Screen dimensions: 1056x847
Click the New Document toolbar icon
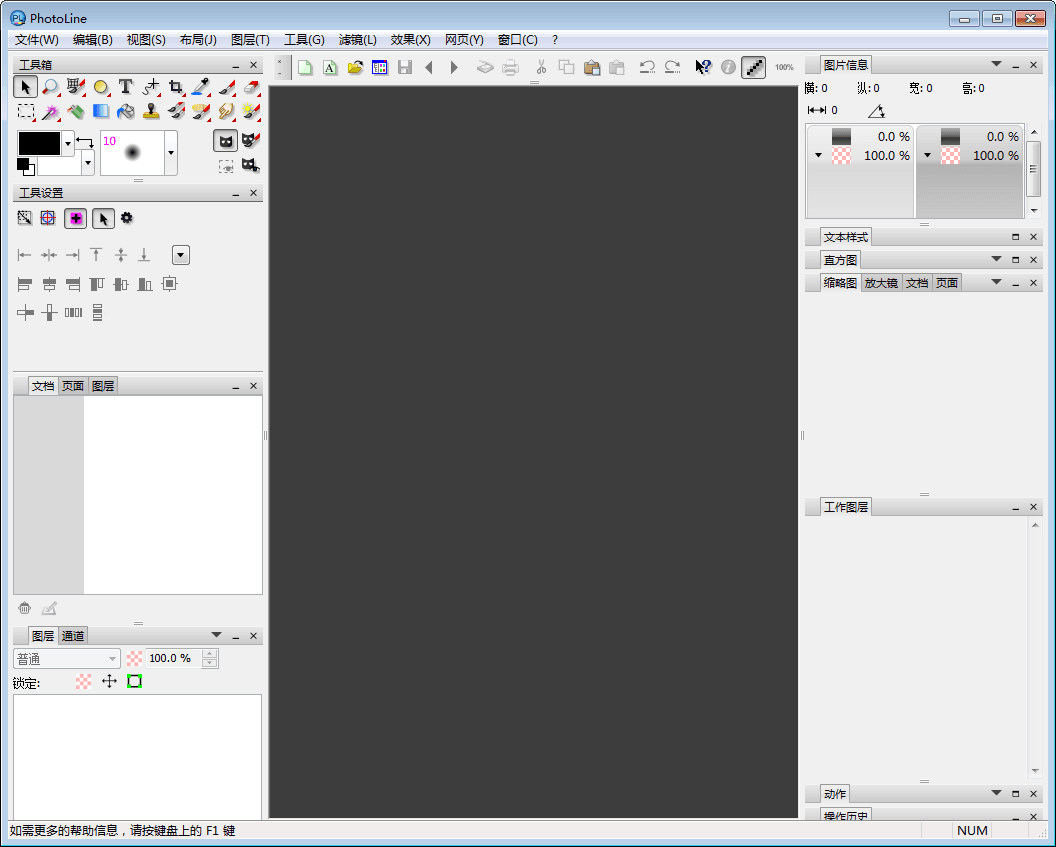305,67
